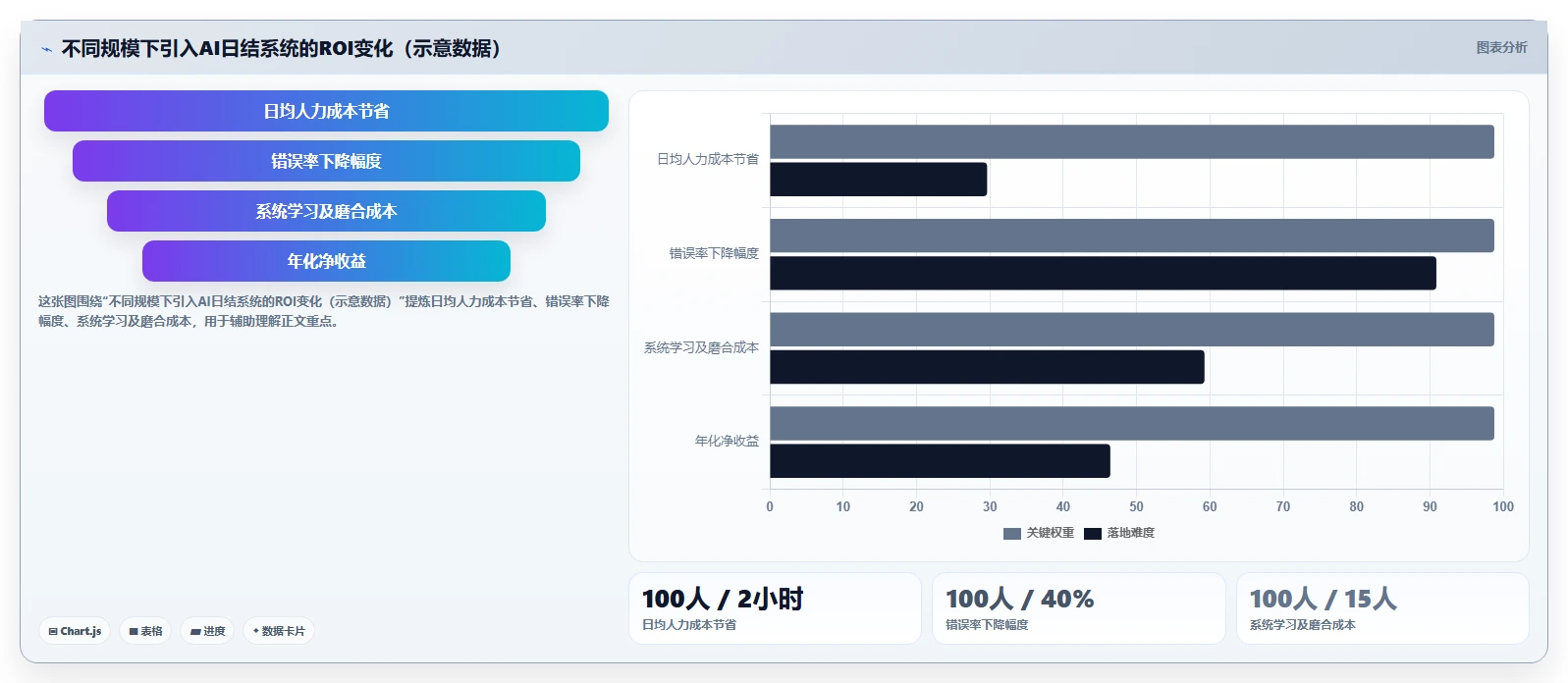This screenshot has height=683, width=1568.
Task: Click the description paragraph under the funnel
Action: tap(324, 311)
